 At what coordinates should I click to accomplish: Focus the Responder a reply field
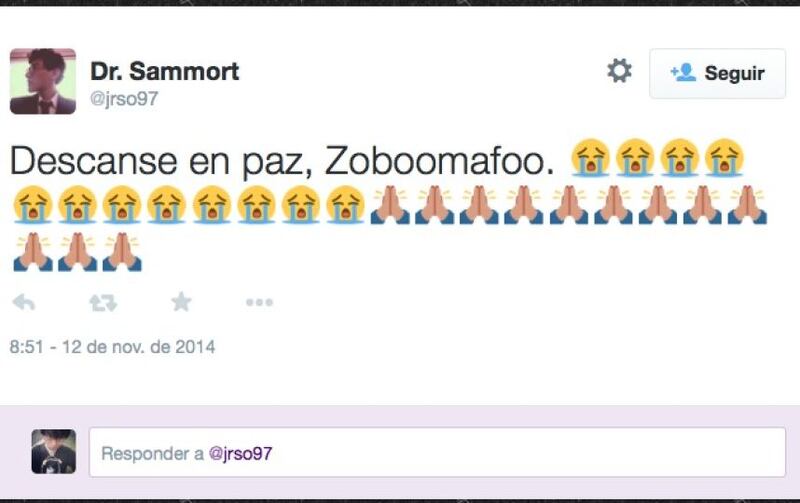click(437, 452)
